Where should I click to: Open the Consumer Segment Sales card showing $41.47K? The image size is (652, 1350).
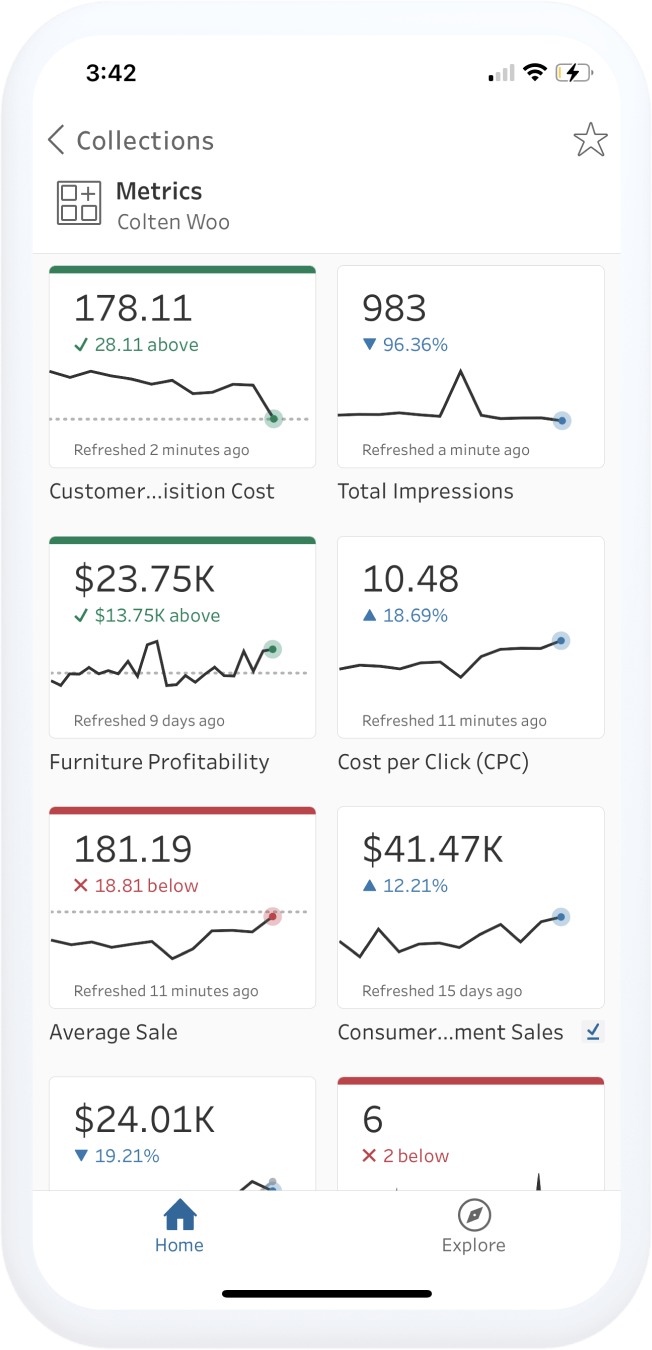[x=471, y=907]
